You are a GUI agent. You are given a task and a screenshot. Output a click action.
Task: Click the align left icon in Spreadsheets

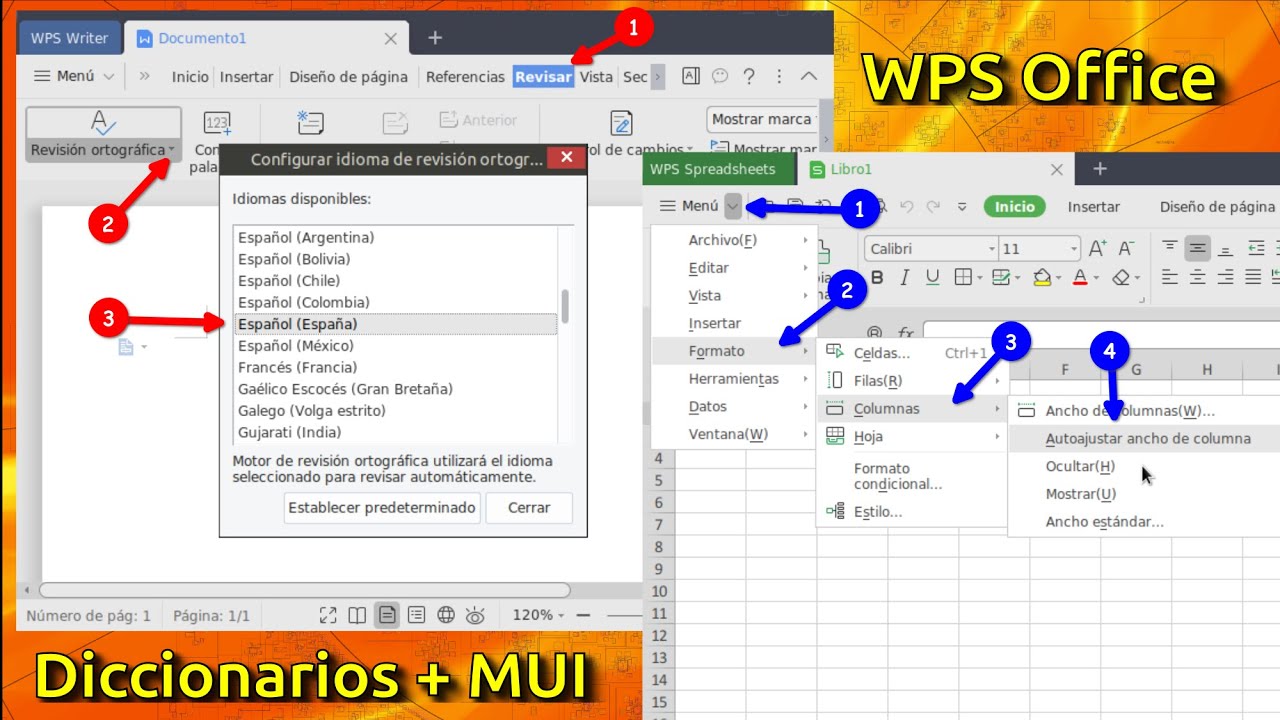click(x=1170, y=277)
